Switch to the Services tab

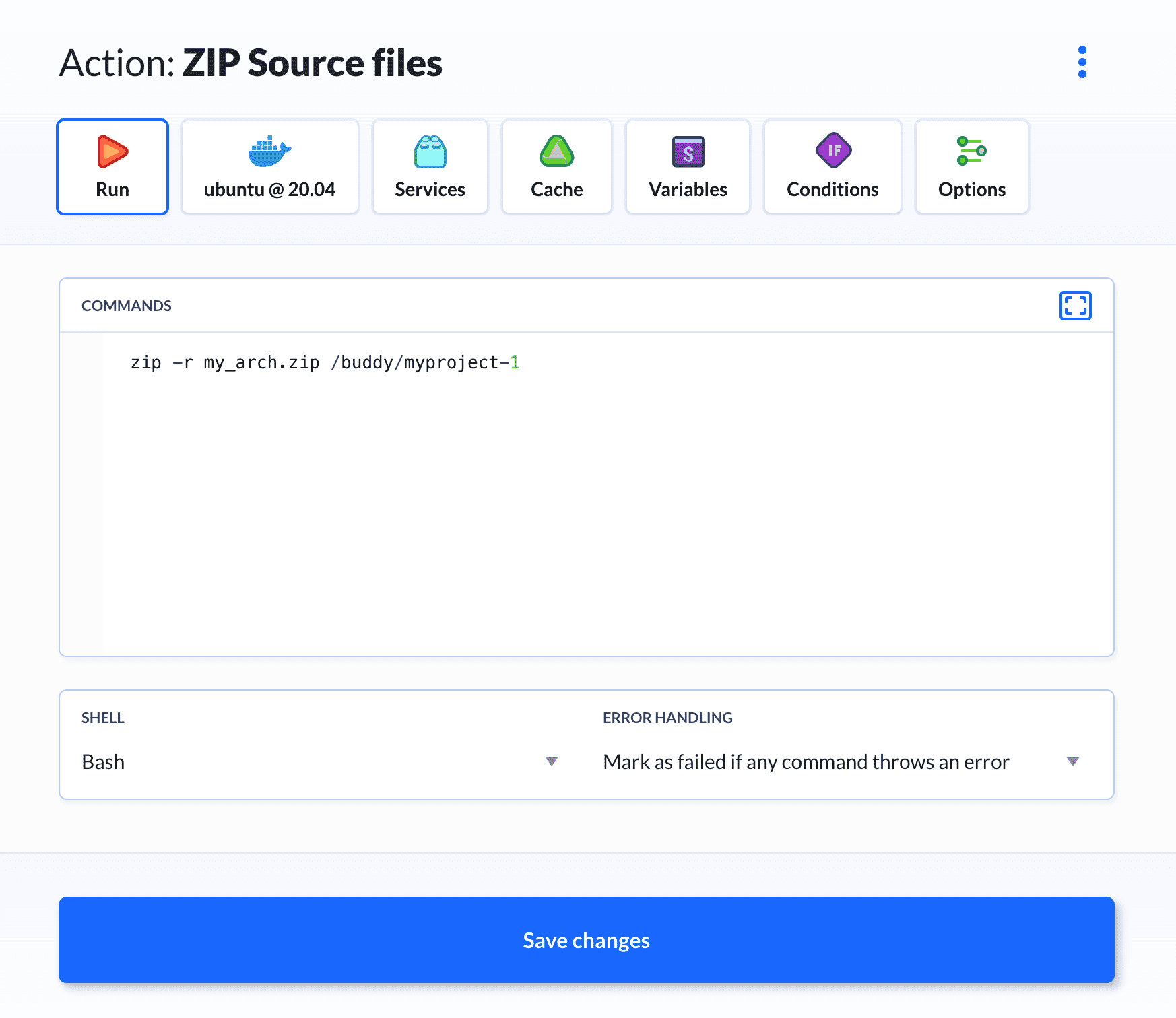[x=430, y=167]
